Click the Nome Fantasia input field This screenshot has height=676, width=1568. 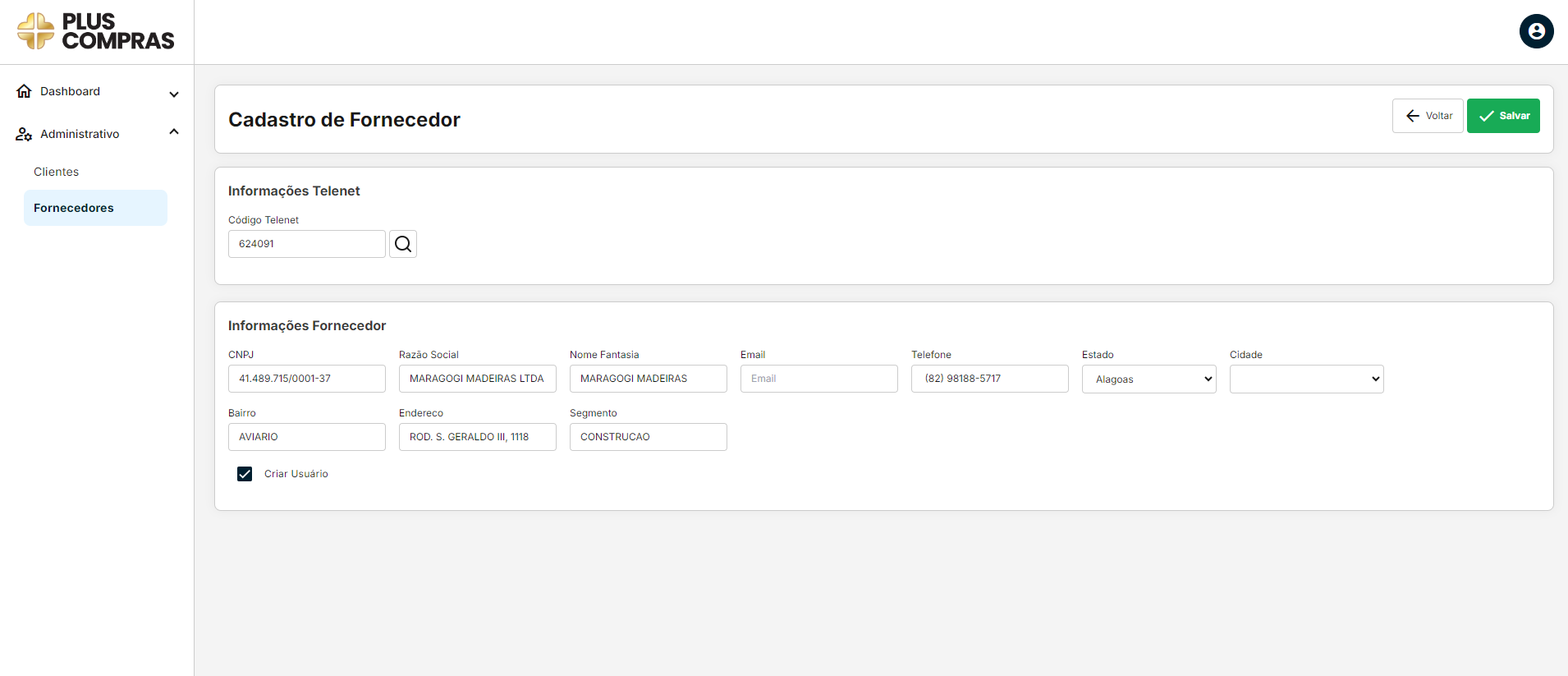pos(649,379)
